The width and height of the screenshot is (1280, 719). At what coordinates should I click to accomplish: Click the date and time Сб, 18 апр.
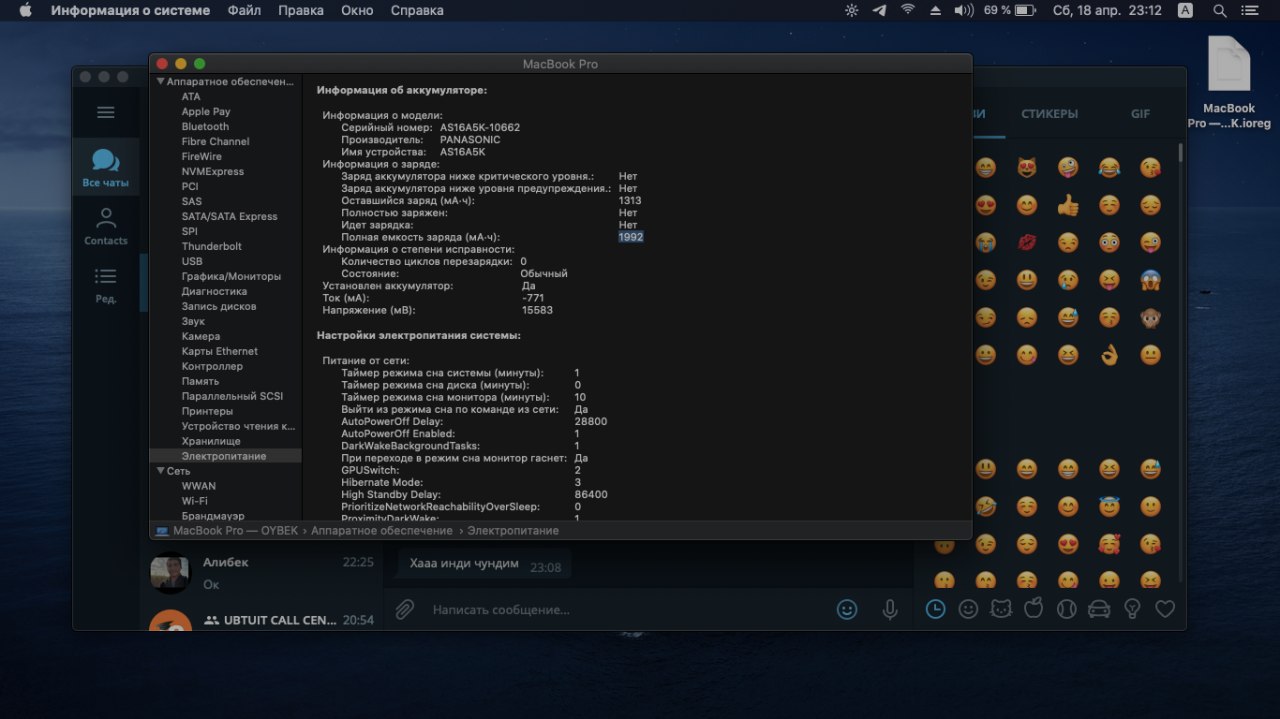pyautogui.click(x=1107, y=10)
